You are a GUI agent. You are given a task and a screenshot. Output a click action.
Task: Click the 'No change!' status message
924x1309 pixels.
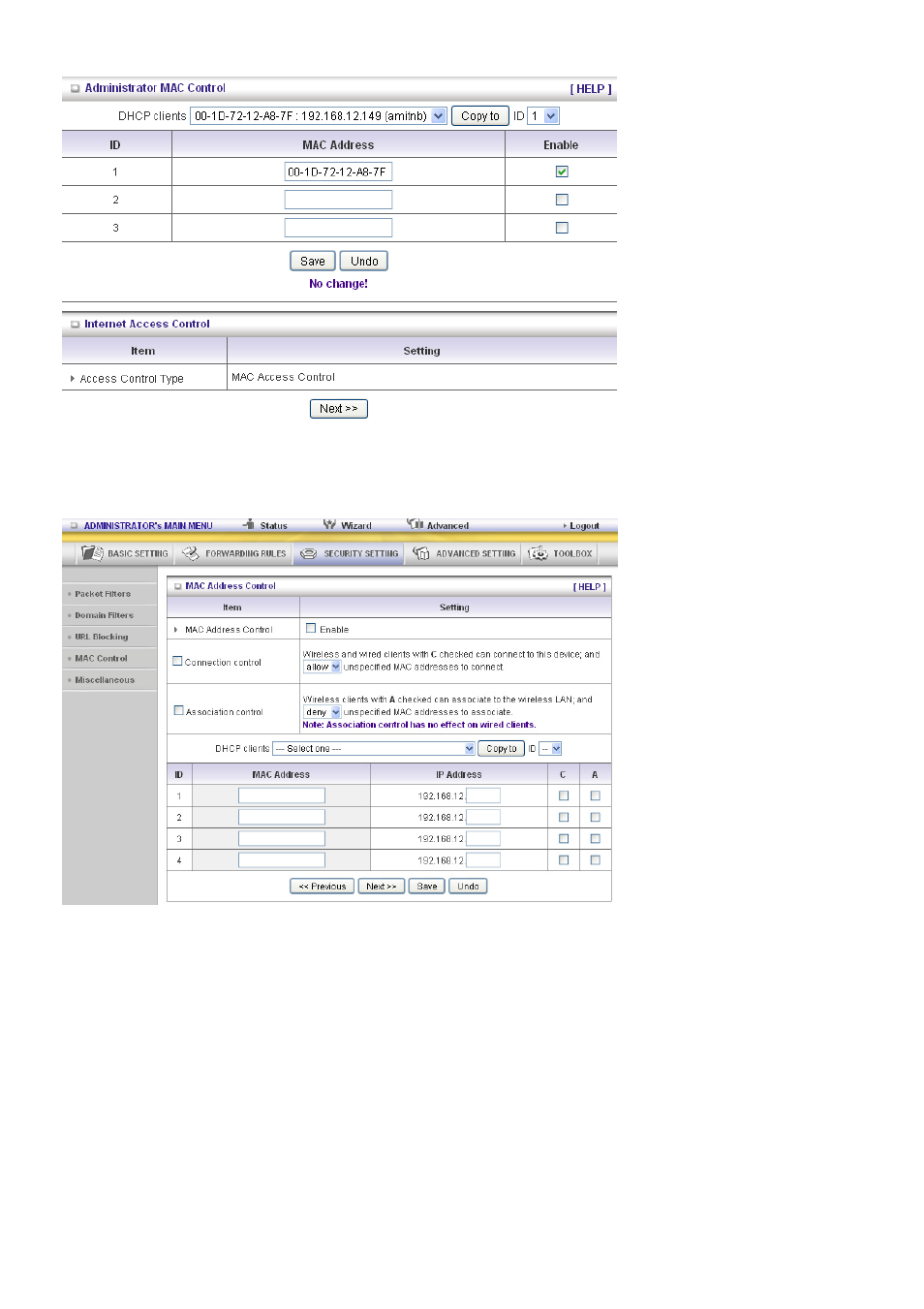[338, 284]
